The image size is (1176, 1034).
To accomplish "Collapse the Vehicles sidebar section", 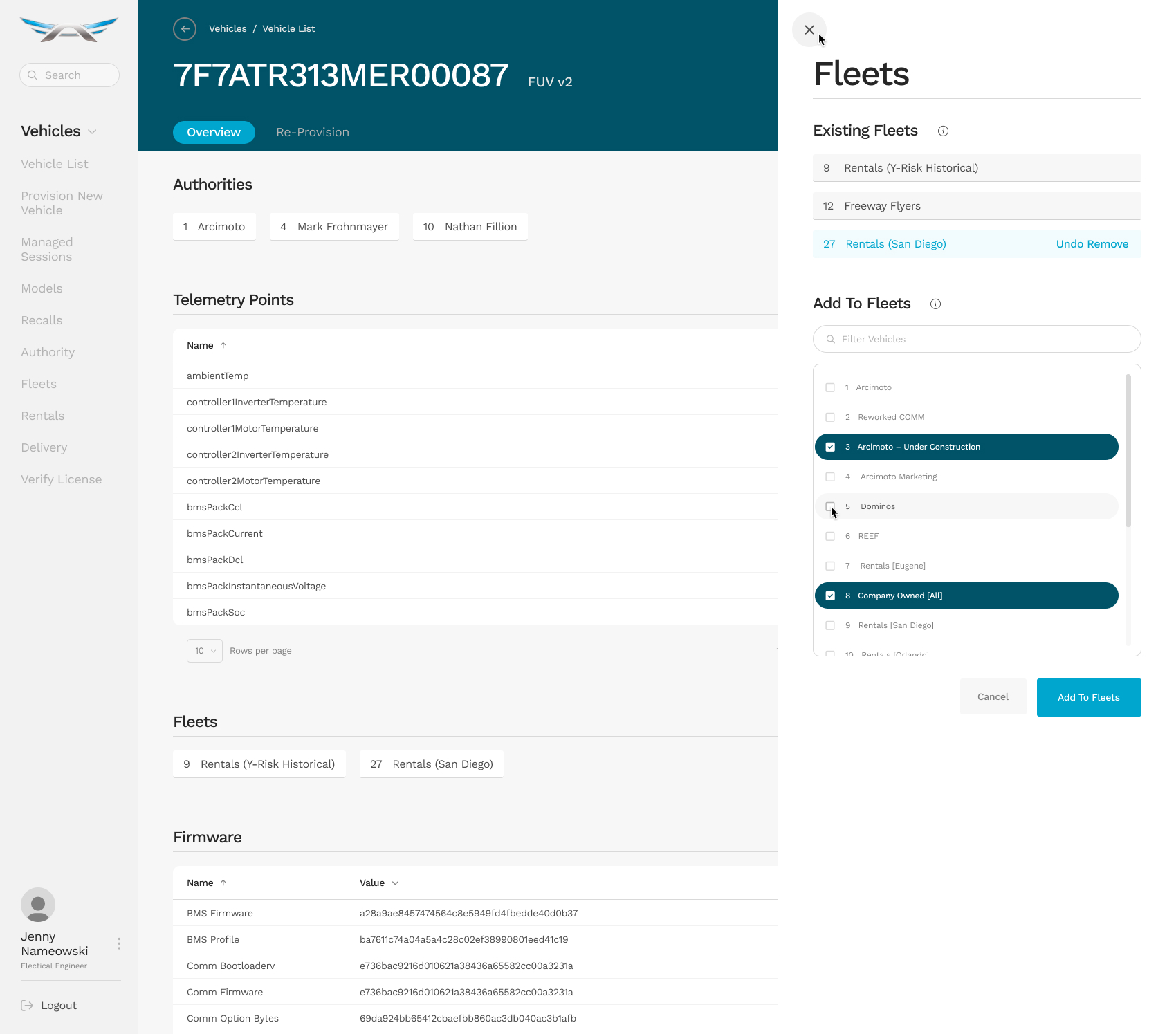I will pos(93,132).
